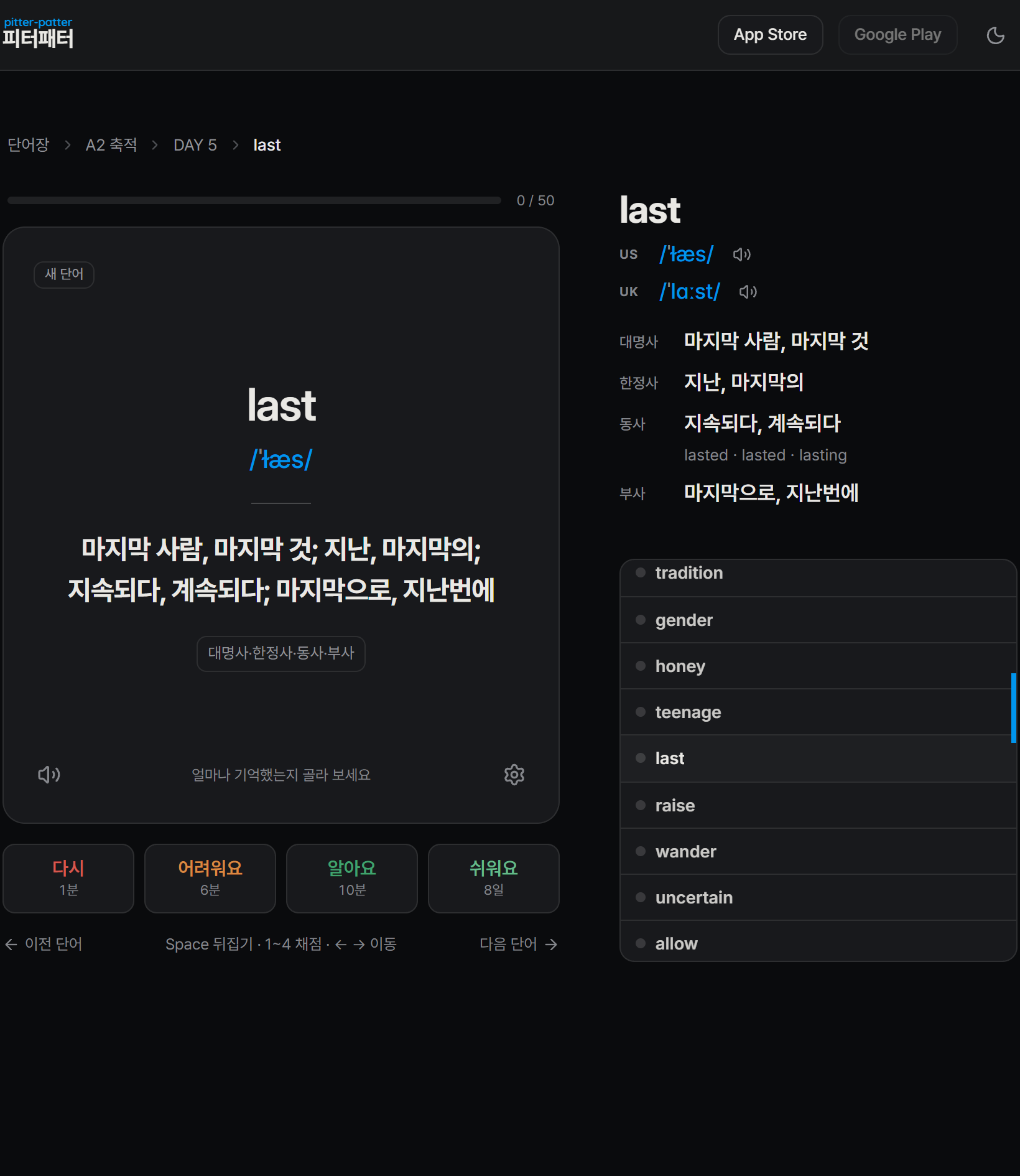Click the 얼마나 기억했는지 골라 보세요 hint text

click(281, 775)
